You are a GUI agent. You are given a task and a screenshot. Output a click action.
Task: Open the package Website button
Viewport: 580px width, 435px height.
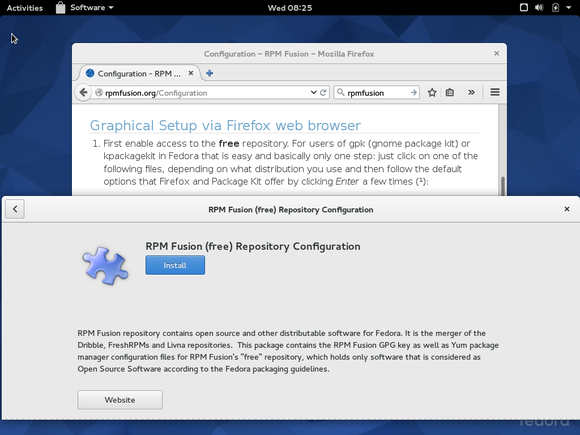pos(120,400)
